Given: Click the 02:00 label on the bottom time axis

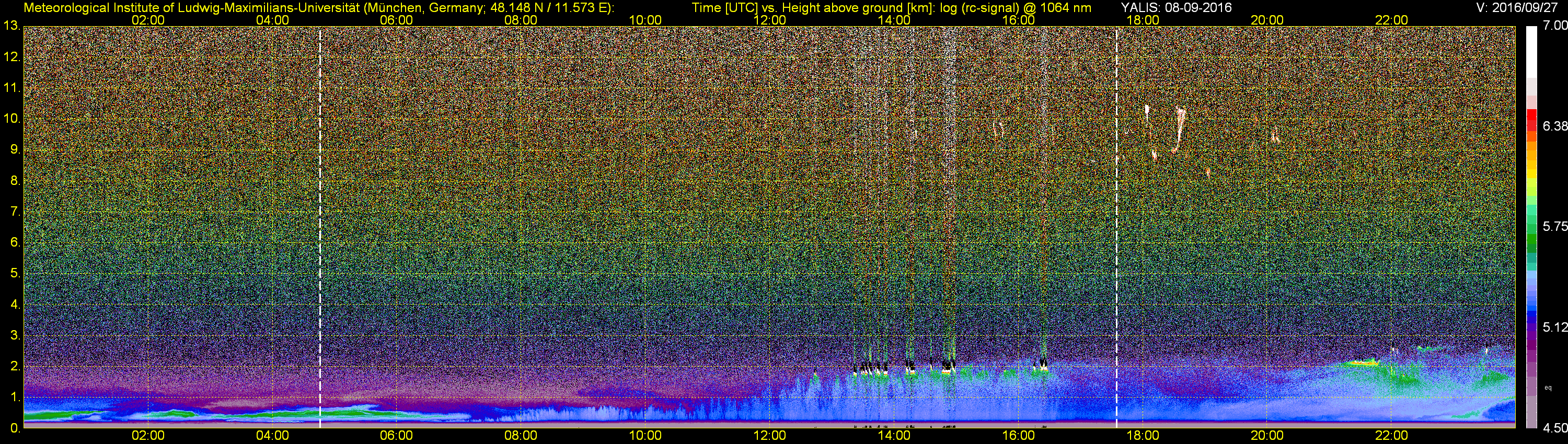Looking at the screenshot, I should (148, 436).
